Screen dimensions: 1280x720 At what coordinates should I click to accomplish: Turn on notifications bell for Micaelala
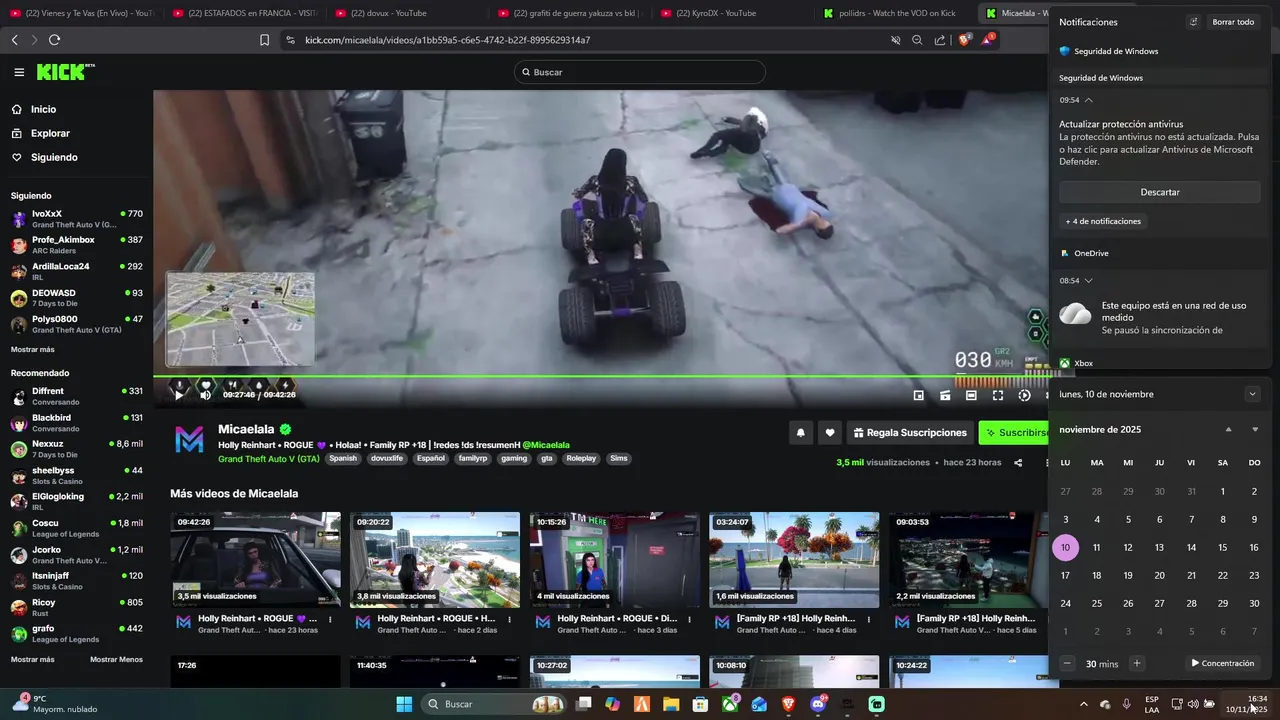coord(800,432)
